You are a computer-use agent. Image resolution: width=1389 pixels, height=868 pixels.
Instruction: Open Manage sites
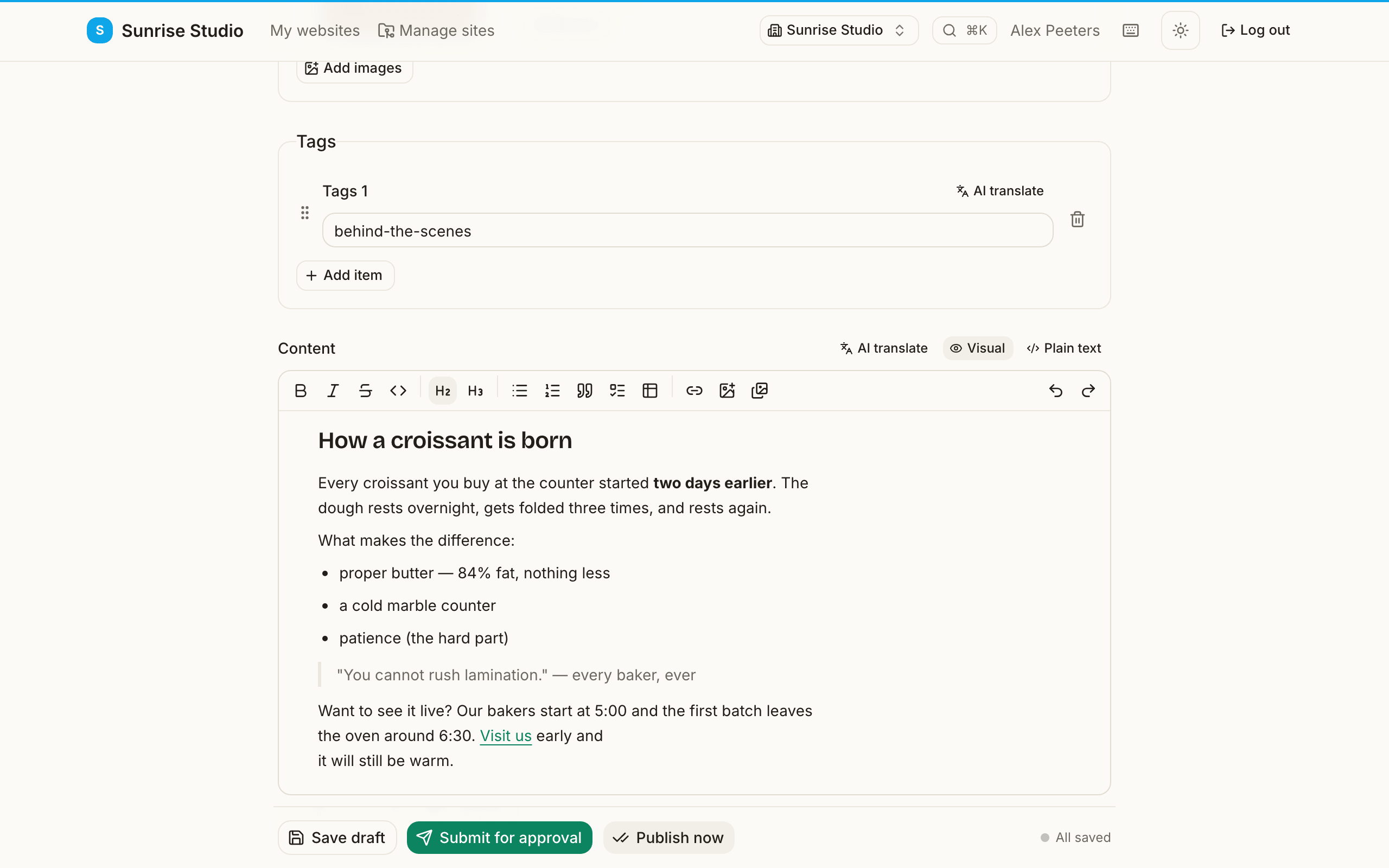pos(436,30)
